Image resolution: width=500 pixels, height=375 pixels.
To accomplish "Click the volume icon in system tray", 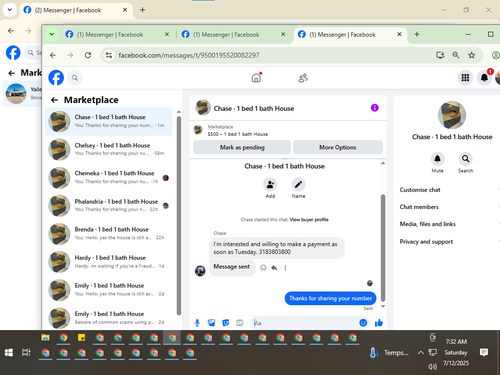I will pyautogui.click(x=432, y=367).
